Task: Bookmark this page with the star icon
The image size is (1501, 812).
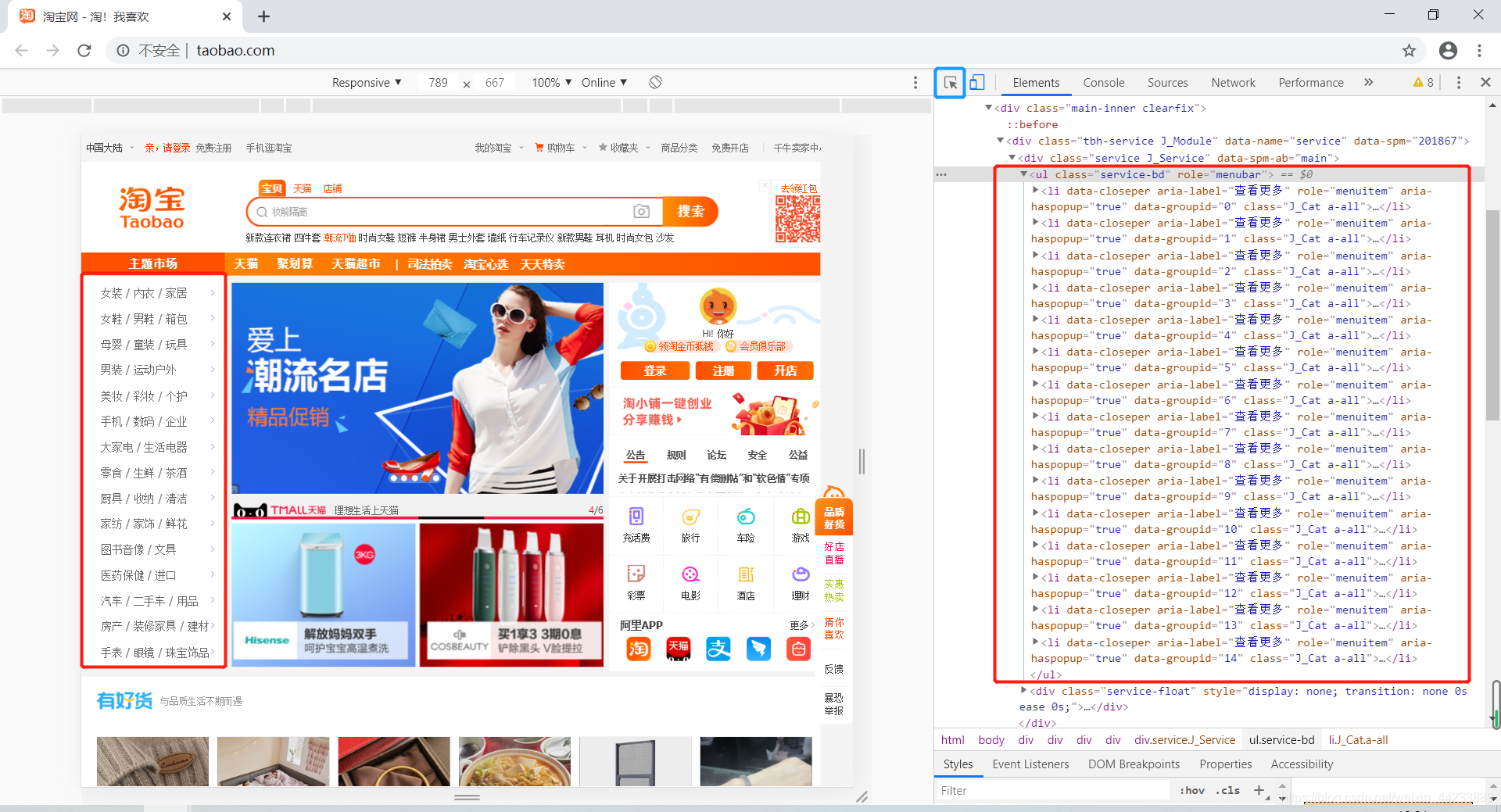Action: pos(1409,51)
